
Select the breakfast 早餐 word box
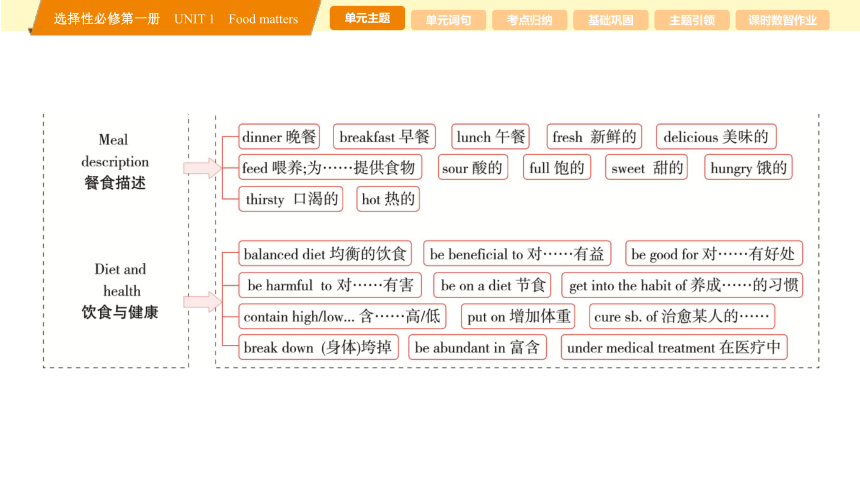tap(384, 137)
